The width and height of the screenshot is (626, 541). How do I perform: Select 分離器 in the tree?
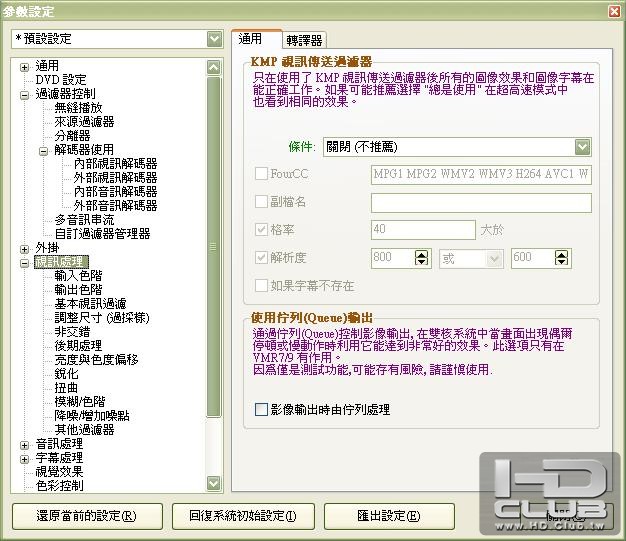click(72, 135)
